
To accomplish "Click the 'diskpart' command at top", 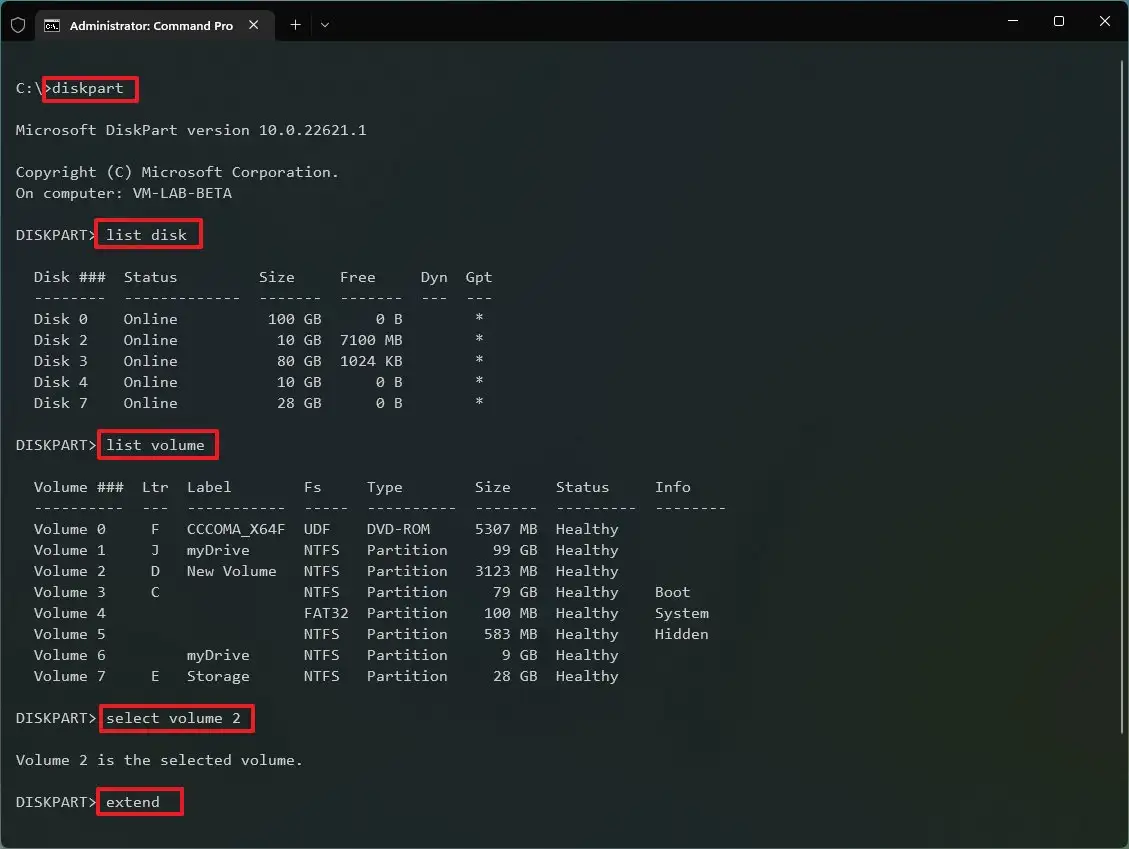I will [x=90, y=88].
